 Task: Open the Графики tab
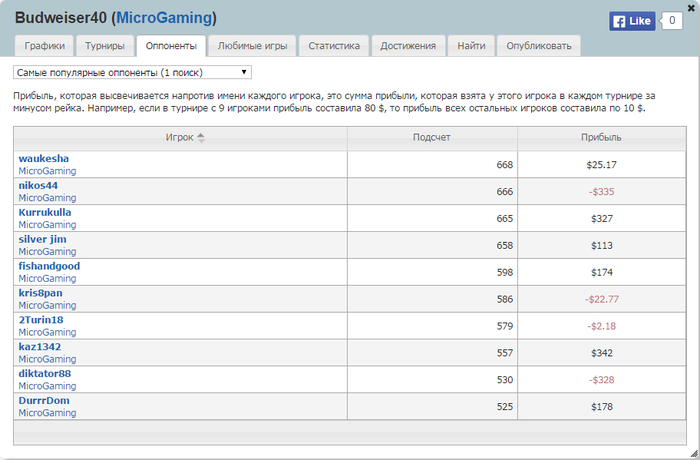[44, 46]
